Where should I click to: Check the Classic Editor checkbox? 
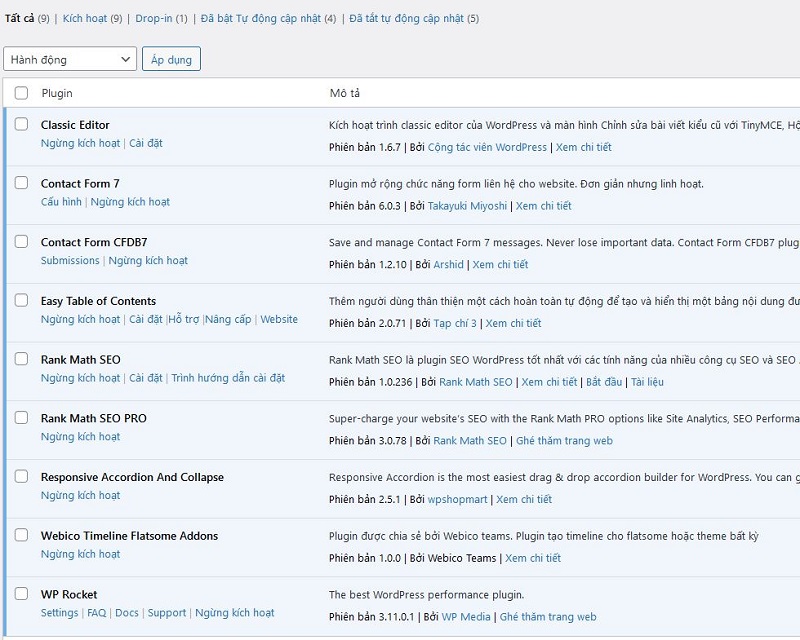point(21,124)
